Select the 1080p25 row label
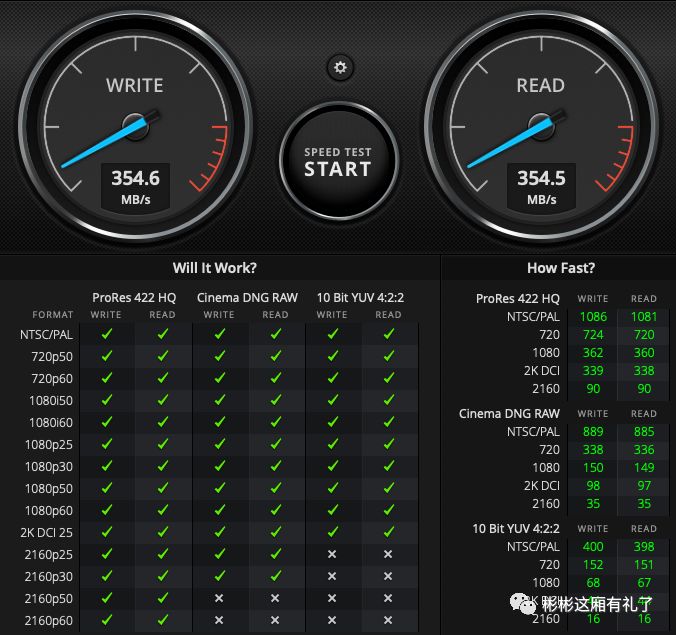 49,444
